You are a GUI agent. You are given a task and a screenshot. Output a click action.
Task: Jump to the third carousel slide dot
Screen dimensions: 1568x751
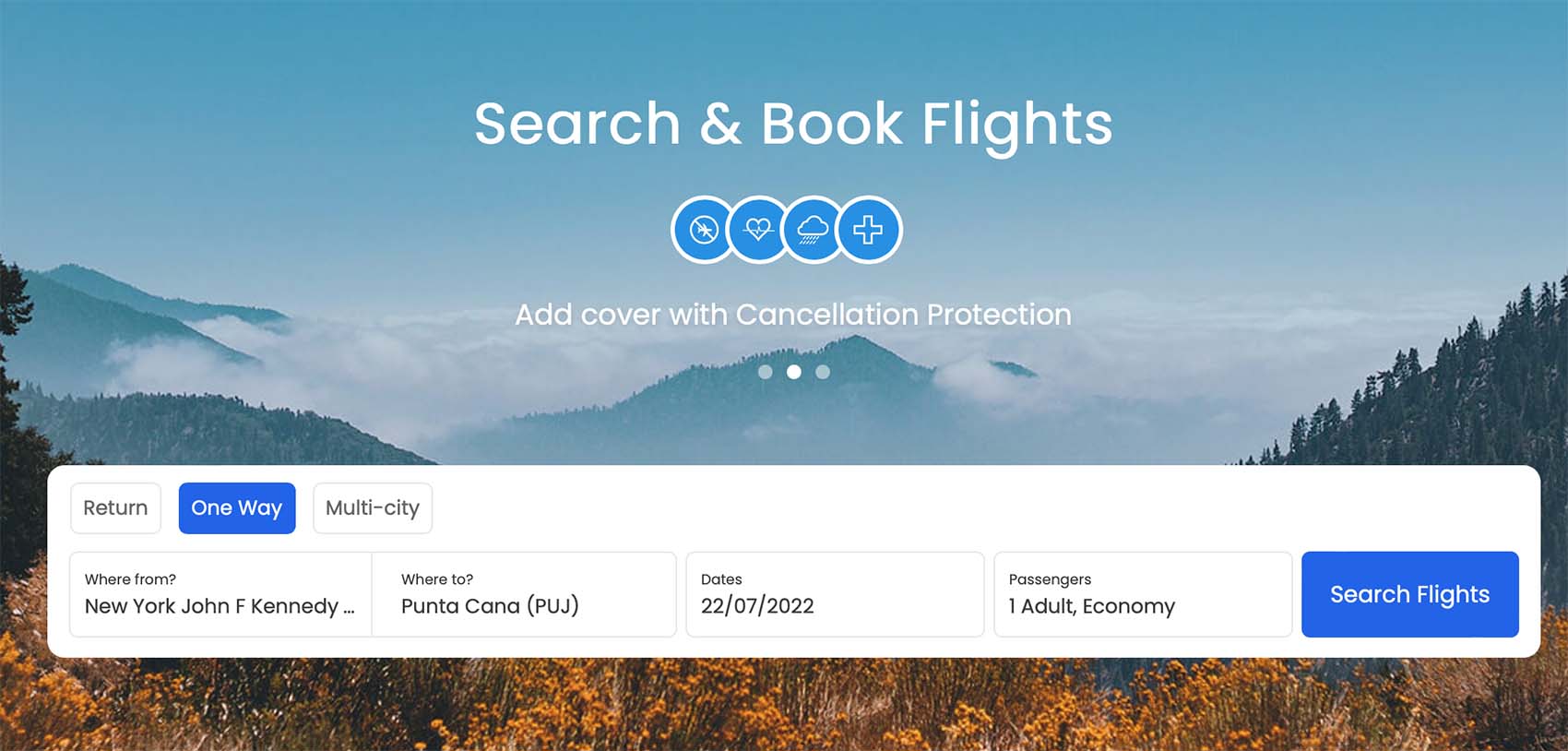click(823, 372)
